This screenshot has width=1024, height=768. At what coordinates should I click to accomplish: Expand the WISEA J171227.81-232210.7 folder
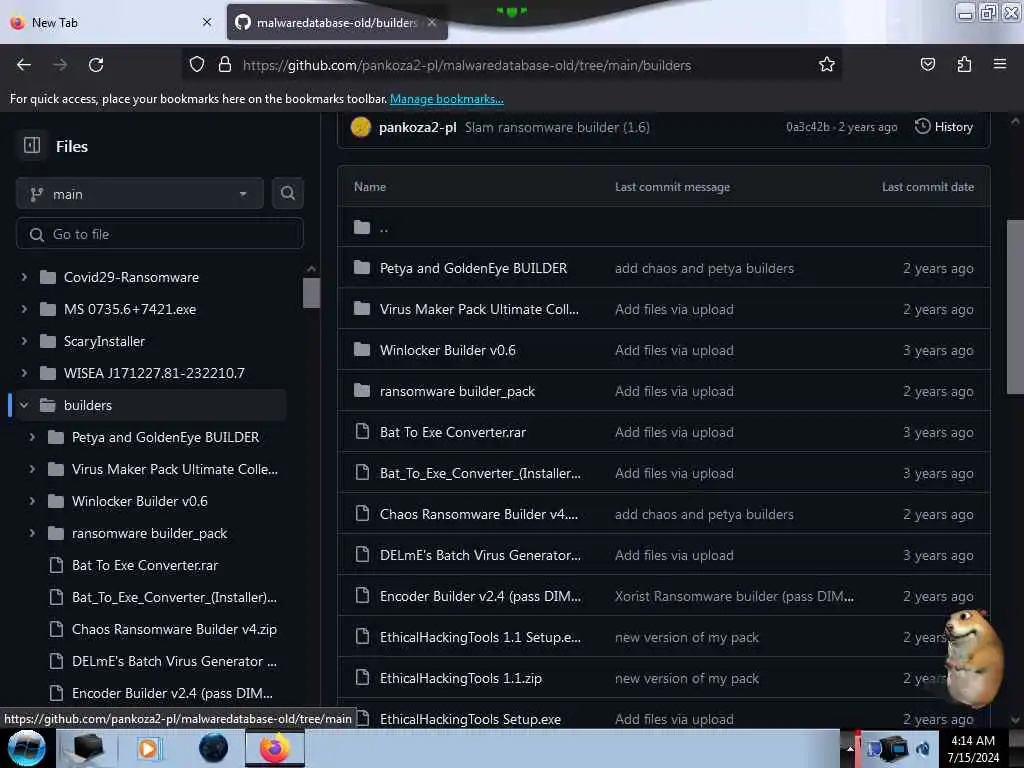point(24,373)
